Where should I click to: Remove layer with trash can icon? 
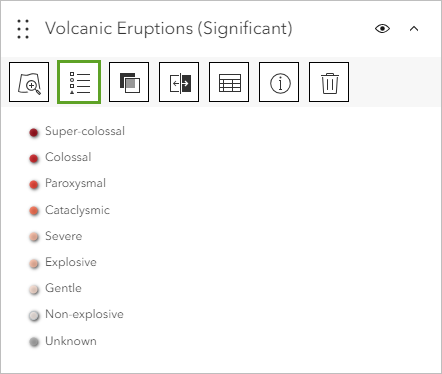(x=329, y=82)
